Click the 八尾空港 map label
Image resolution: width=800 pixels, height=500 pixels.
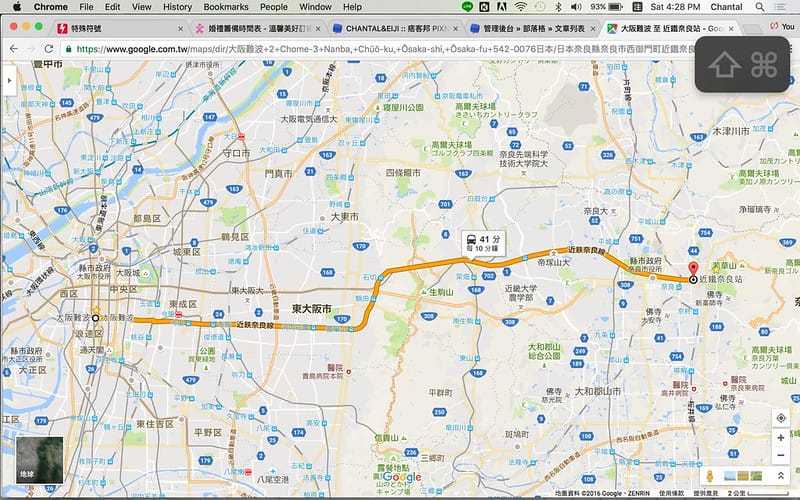273,480
